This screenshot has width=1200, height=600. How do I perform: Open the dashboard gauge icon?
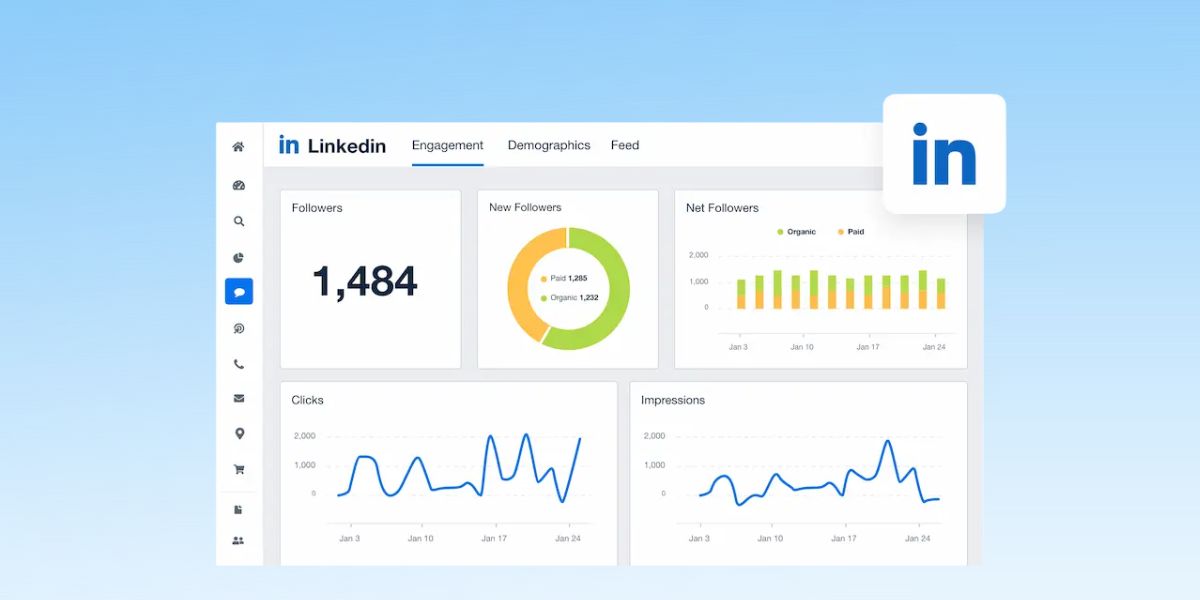tap(238, 185)
